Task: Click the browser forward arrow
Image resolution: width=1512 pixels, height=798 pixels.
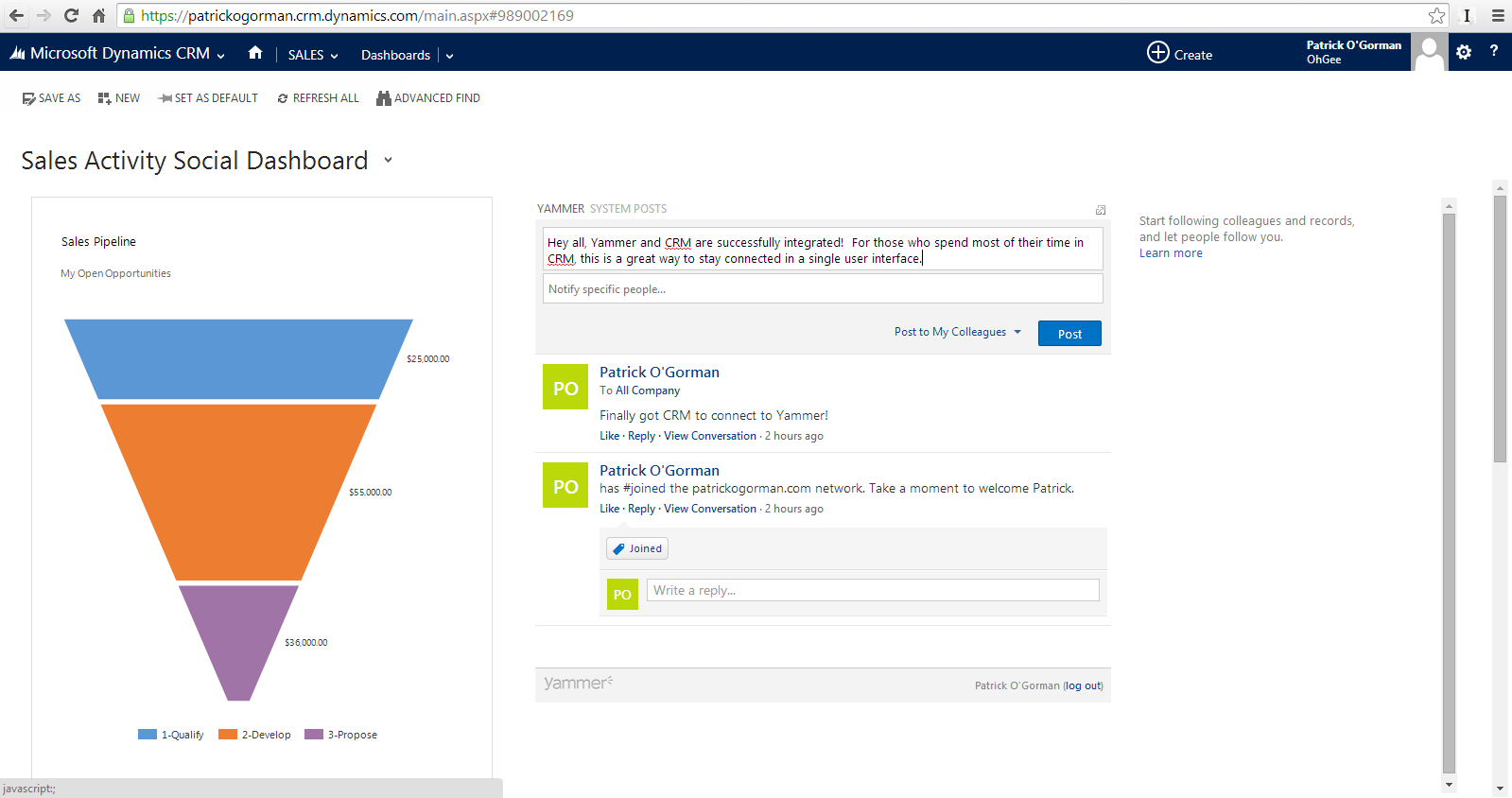Action: tap(43, 15)
